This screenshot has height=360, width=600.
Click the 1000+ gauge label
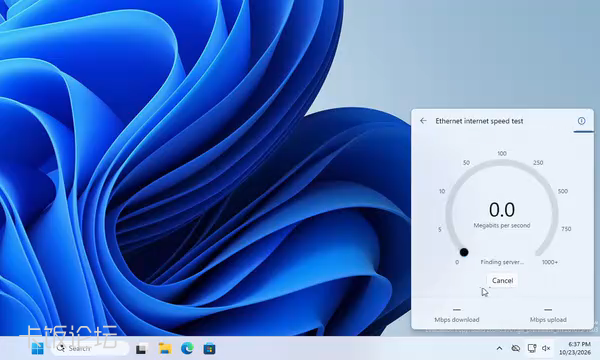point(549,262)
